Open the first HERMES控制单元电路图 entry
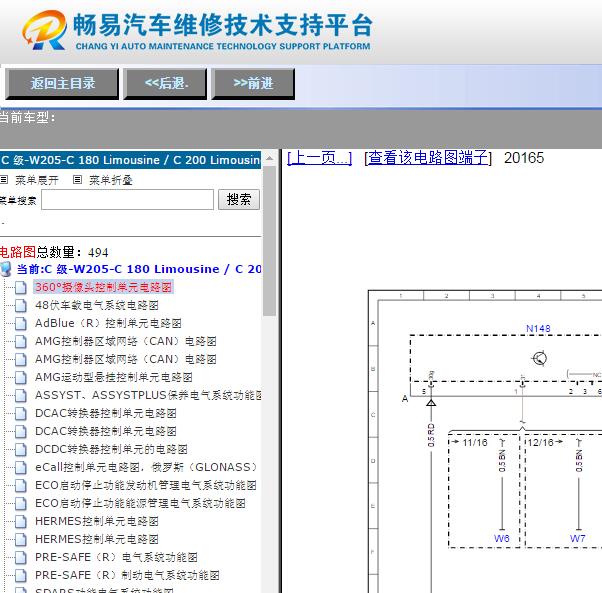 (97, 521)
